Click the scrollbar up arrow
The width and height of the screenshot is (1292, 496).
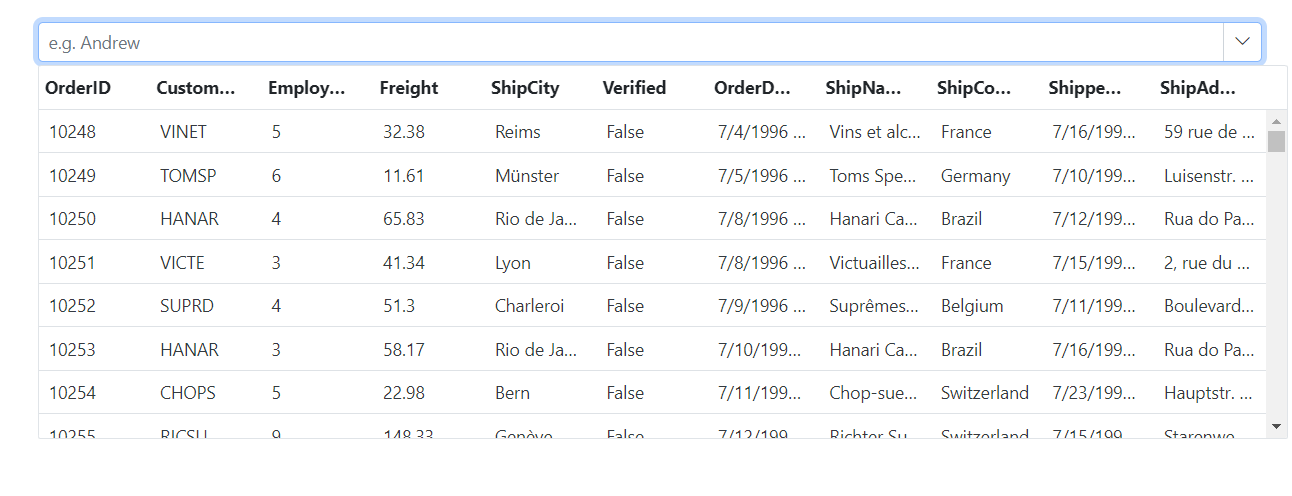[x=1276, y=121]
